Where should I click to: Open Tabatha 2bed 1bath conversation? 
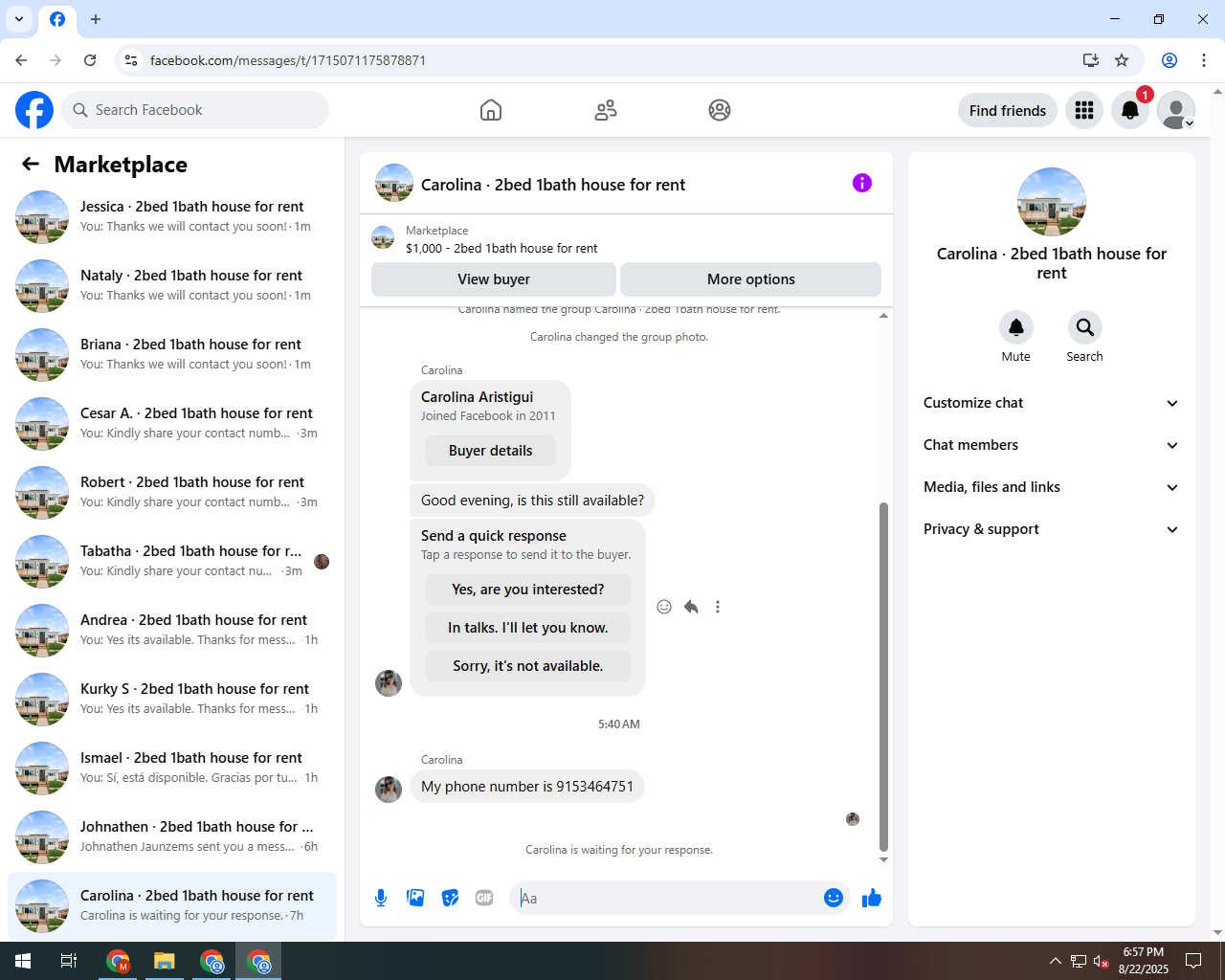pyautogui.click(x=172, y=561)
